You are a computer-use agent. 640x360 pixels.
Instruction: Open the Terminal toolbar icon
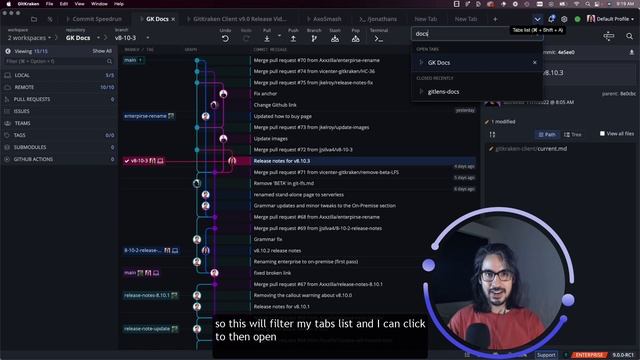click(379, 38)
